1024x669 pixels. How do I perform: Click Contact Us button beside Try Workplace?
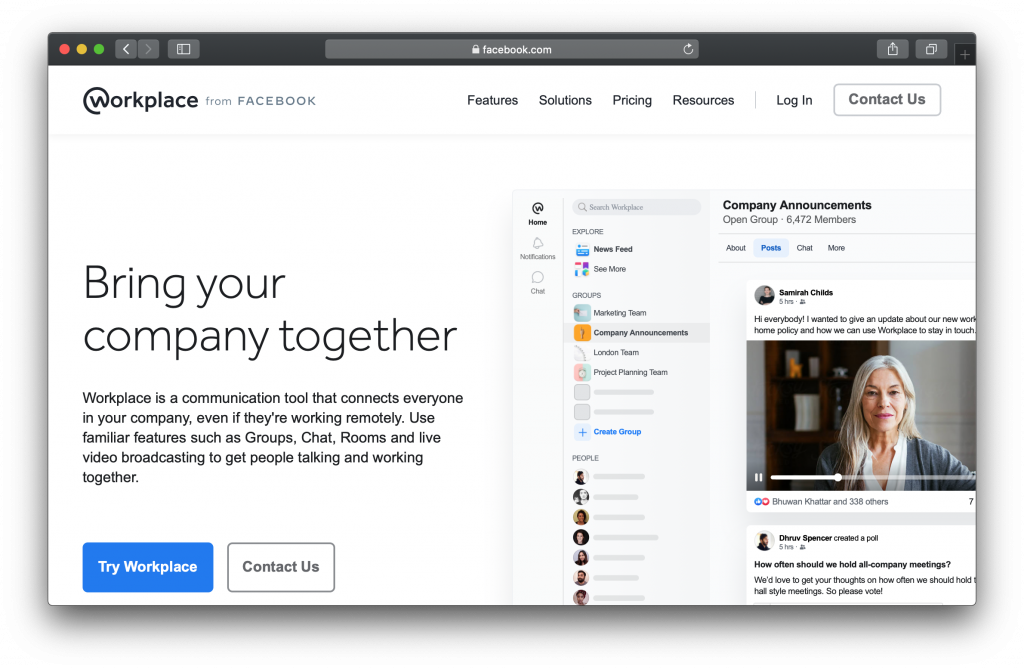pos(281,567)
